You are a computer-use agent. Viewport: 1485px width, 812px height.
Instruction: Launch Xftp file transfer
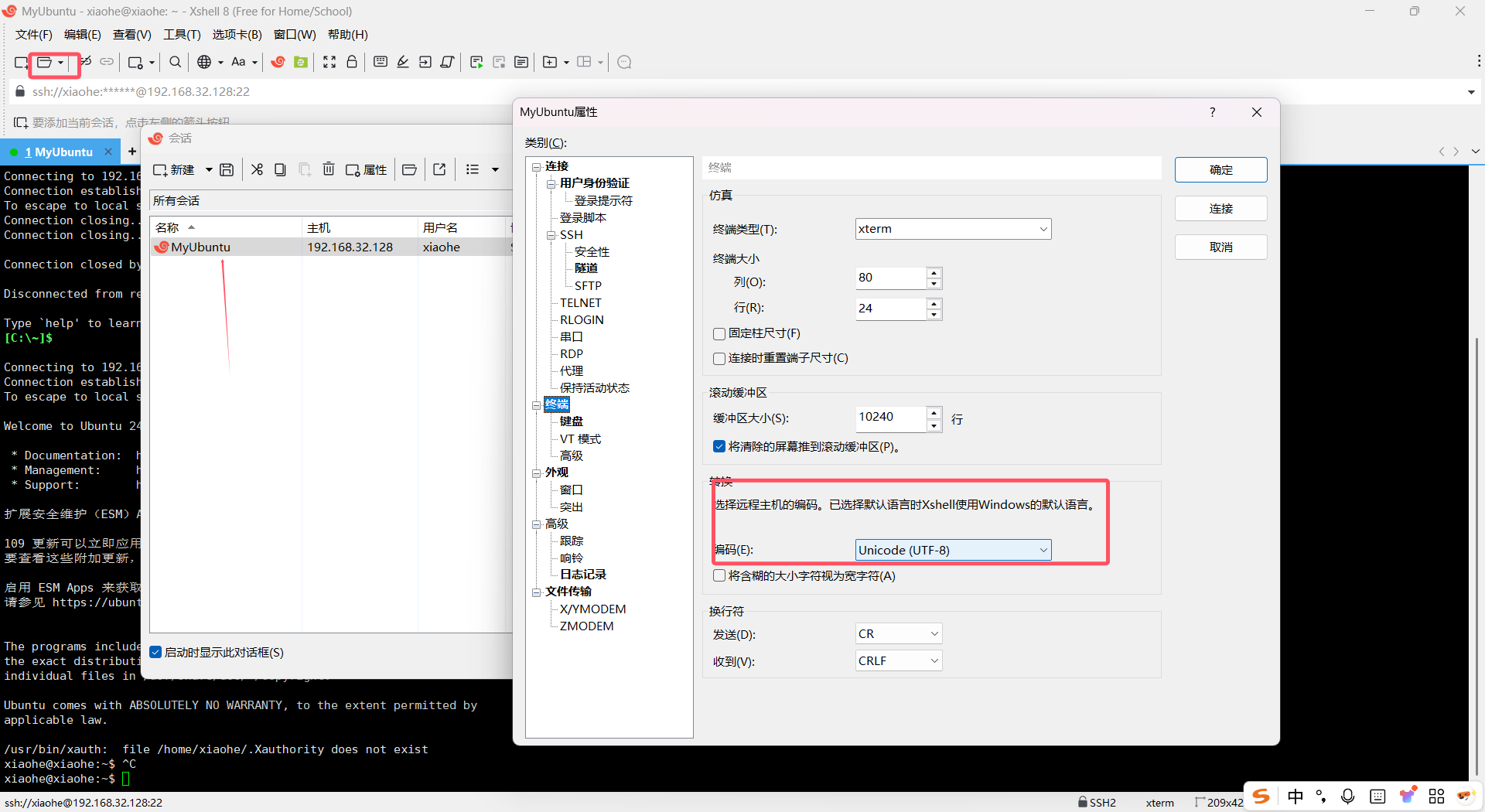(301, 63)
